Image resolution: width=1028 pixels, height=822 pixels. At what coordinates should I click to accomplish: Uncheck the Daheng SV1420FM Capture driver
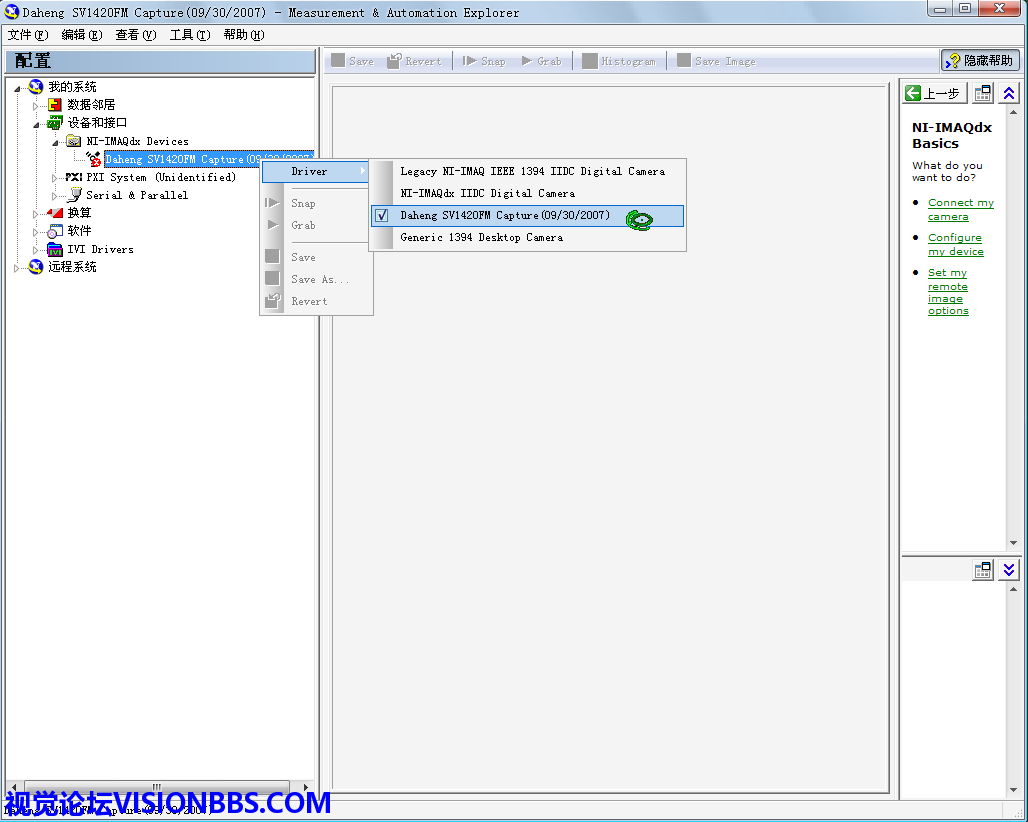381,215
